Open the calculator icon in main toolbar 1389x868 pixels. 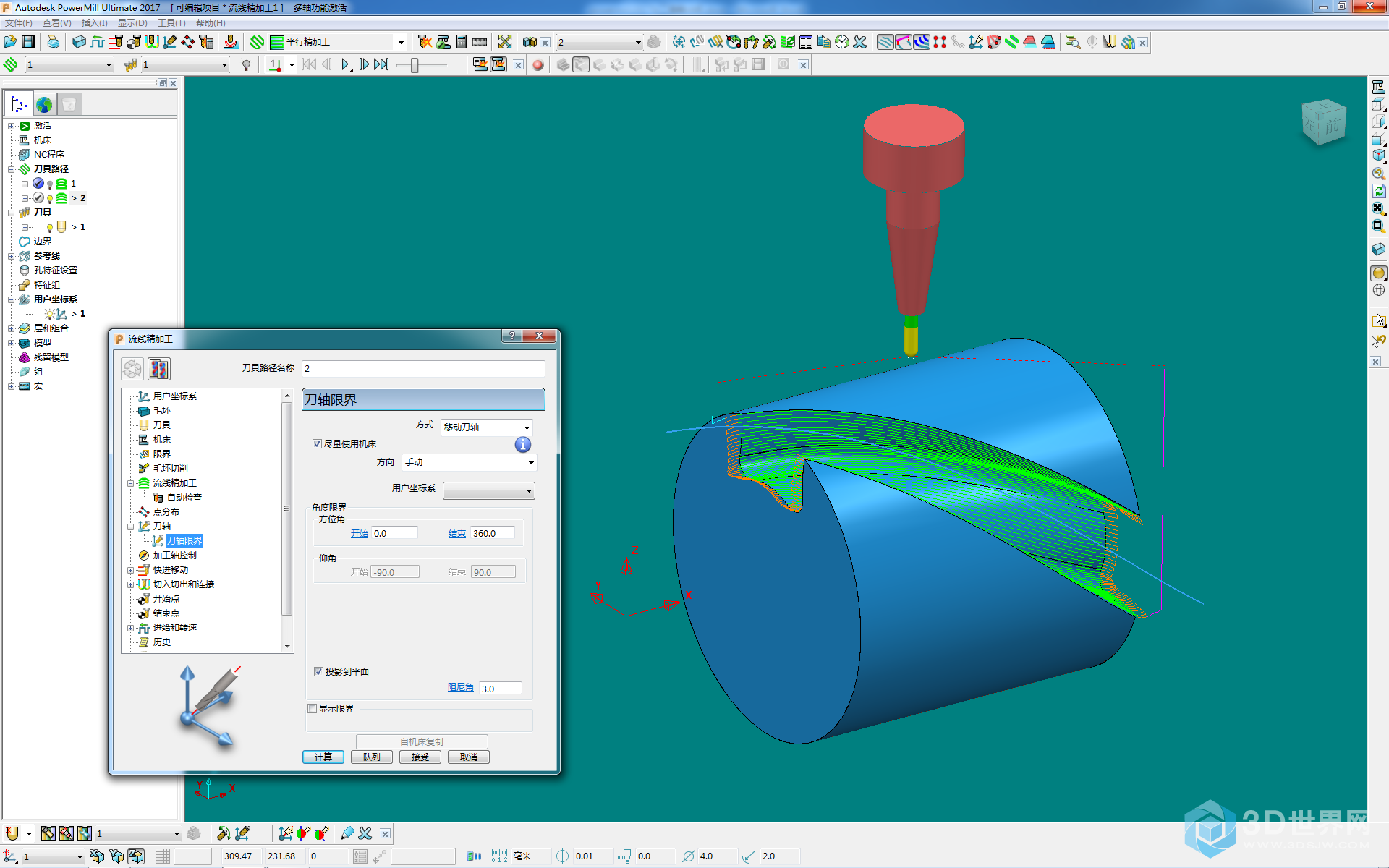462,42
